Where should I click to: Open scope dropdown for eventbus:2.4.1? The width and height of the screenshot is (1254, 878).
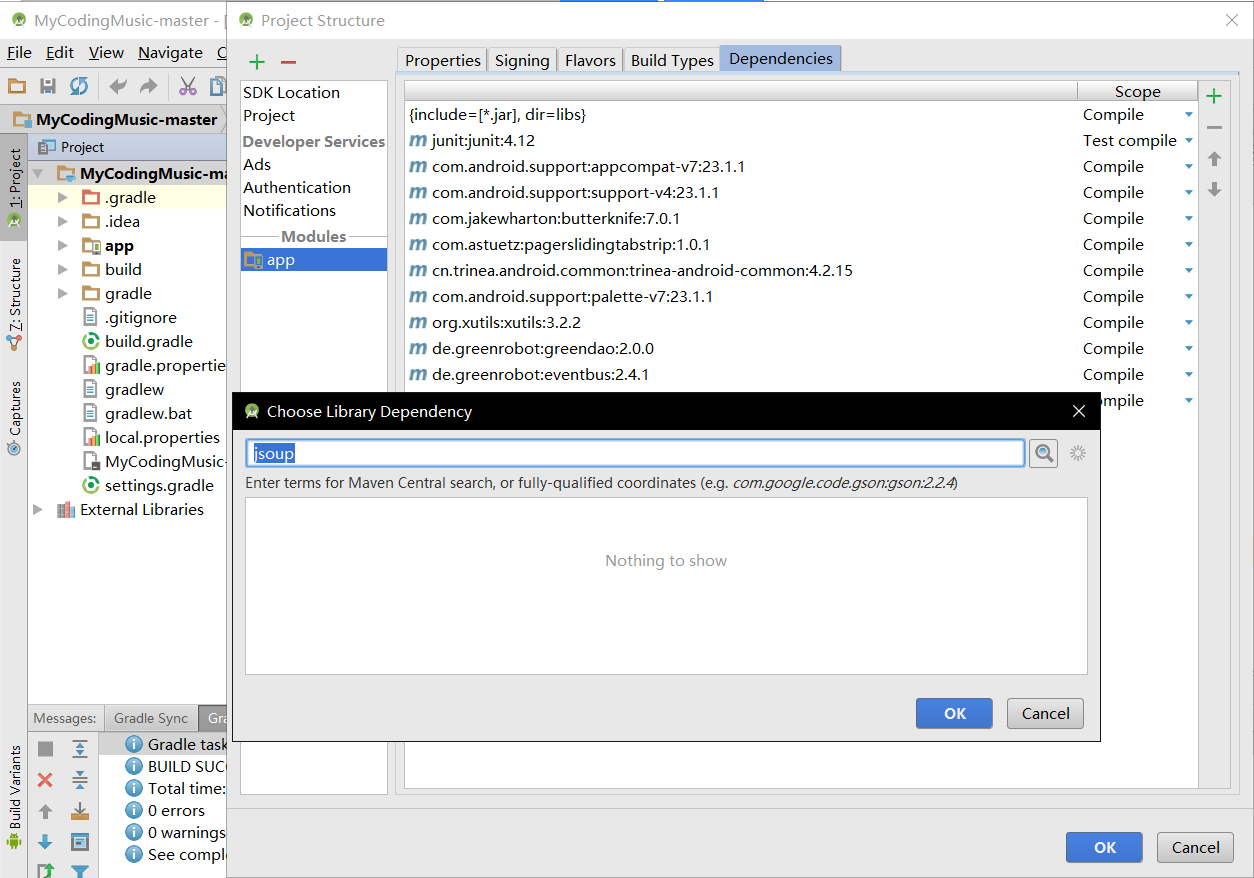coord(1189,375)
